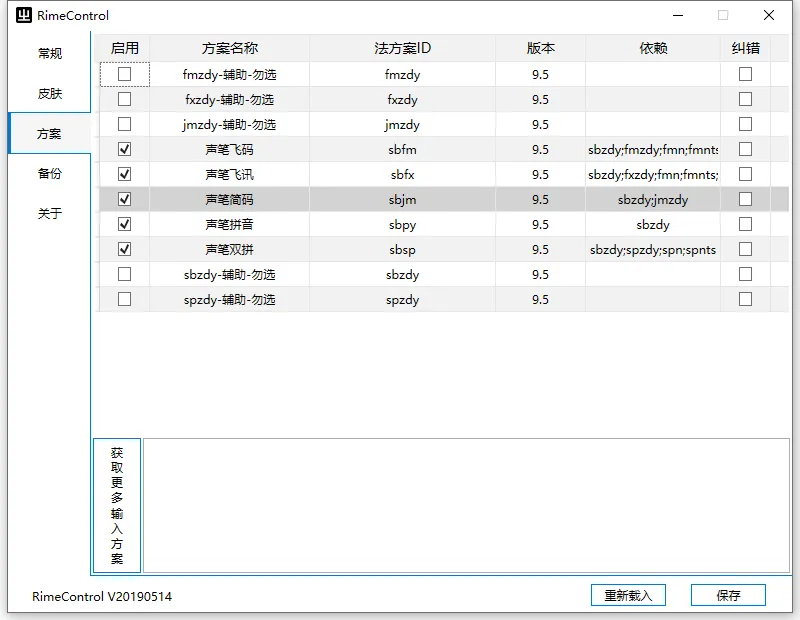The width and height of the screenshot is (800, 620).
Task: Click the 重新载入 button
Action: pos(628,595)
